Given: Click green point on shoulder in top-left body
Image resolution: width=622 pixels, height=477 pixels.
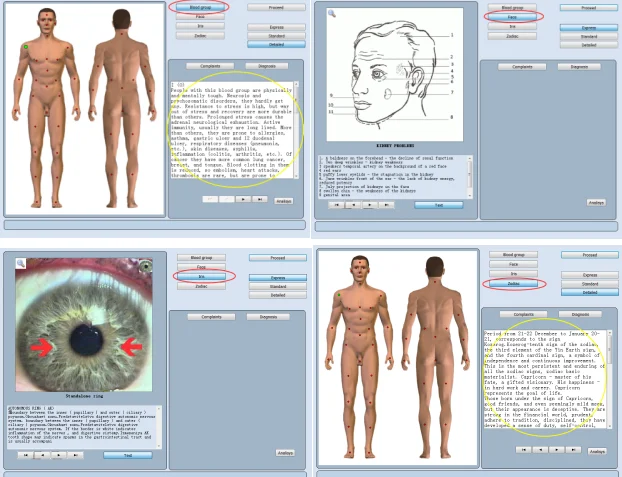Looking at the screenshot, I should click(x=26, y=47).
